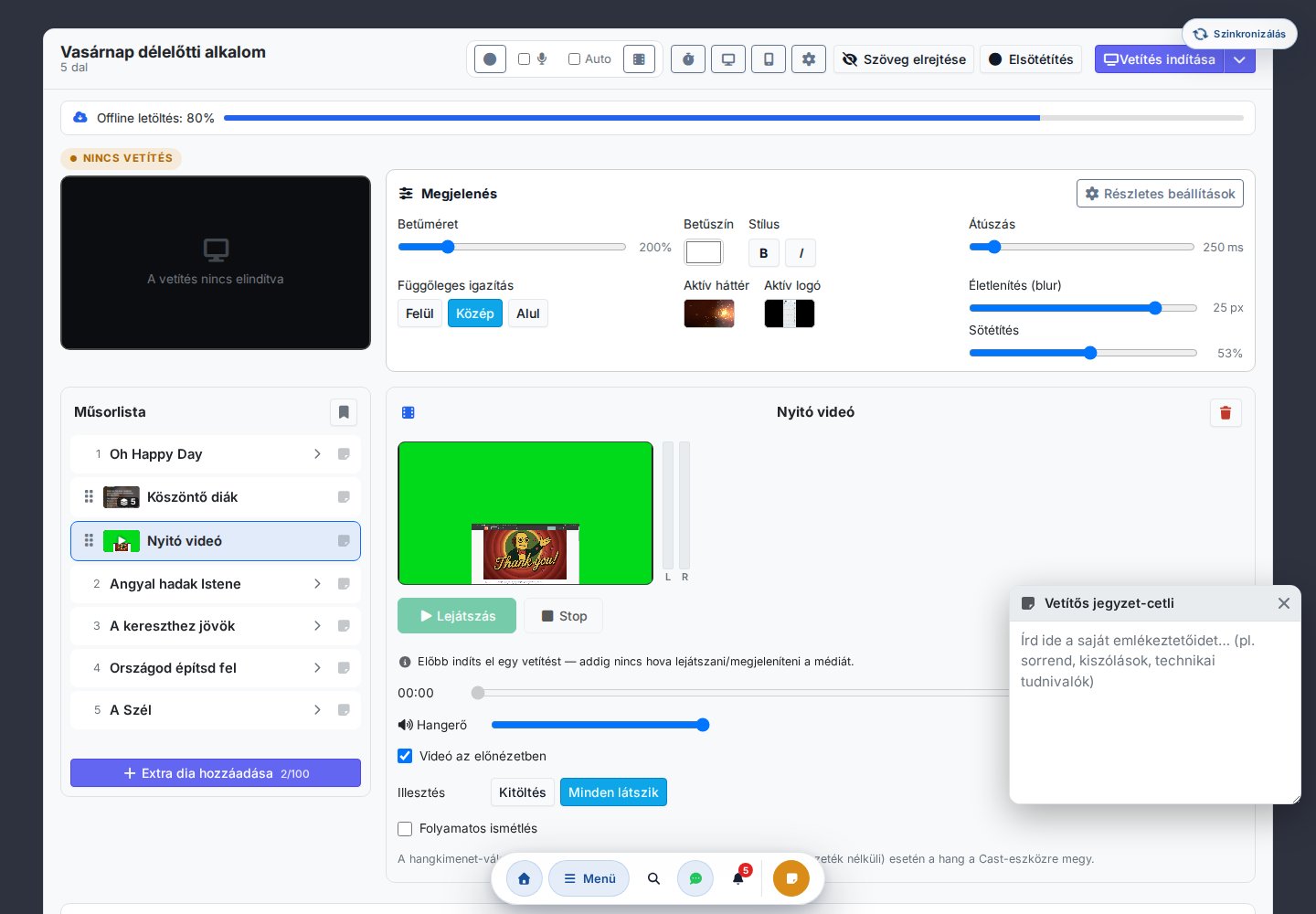Open note icon for Oh Happy Day
The image size is (1316, 914).
pos(344,454)
